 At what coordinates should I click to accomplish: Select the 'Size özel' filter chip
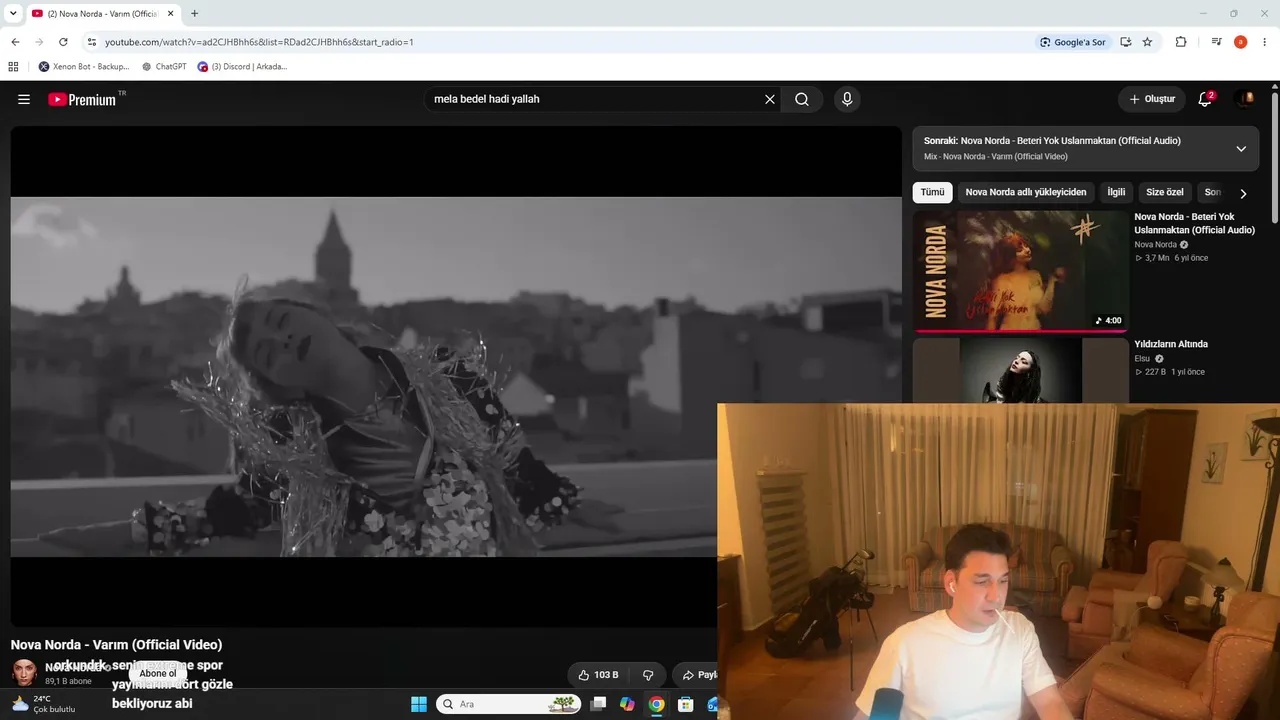coord(1164,192)
